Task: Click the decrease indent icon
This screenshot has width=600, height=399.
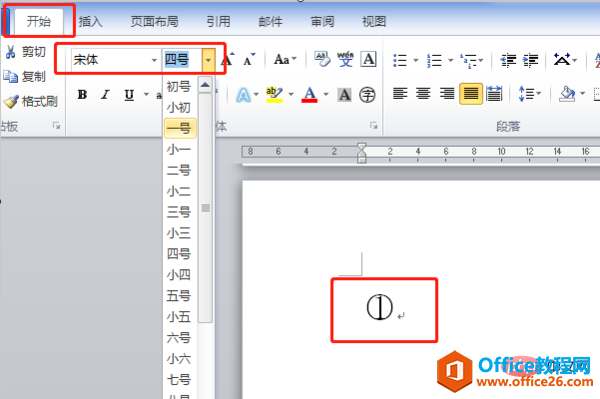Action: point(509,60)
